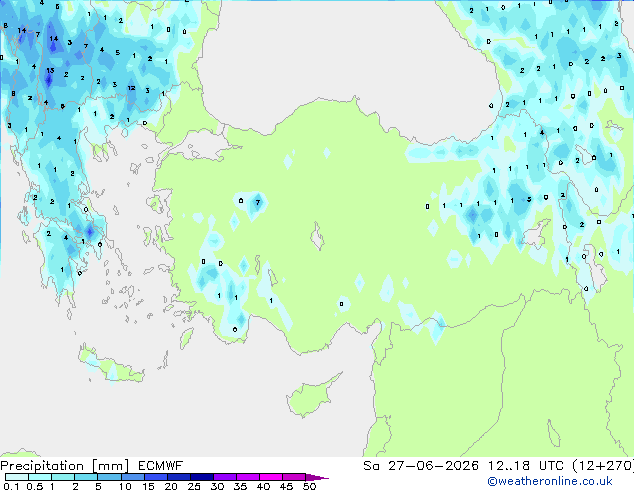Click the 0.1–0.5 mm legend color box
The image size is (634, 490).
coord(17,477)
